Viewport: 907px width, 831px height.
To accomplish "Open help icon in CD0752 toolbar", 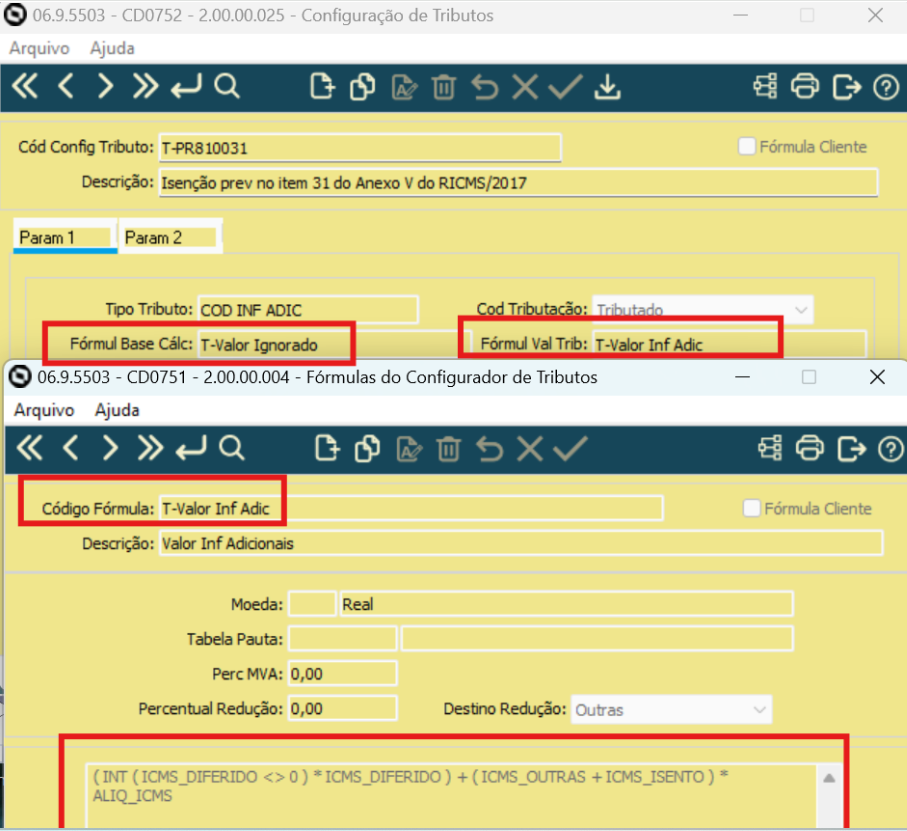I will (886, 88).
